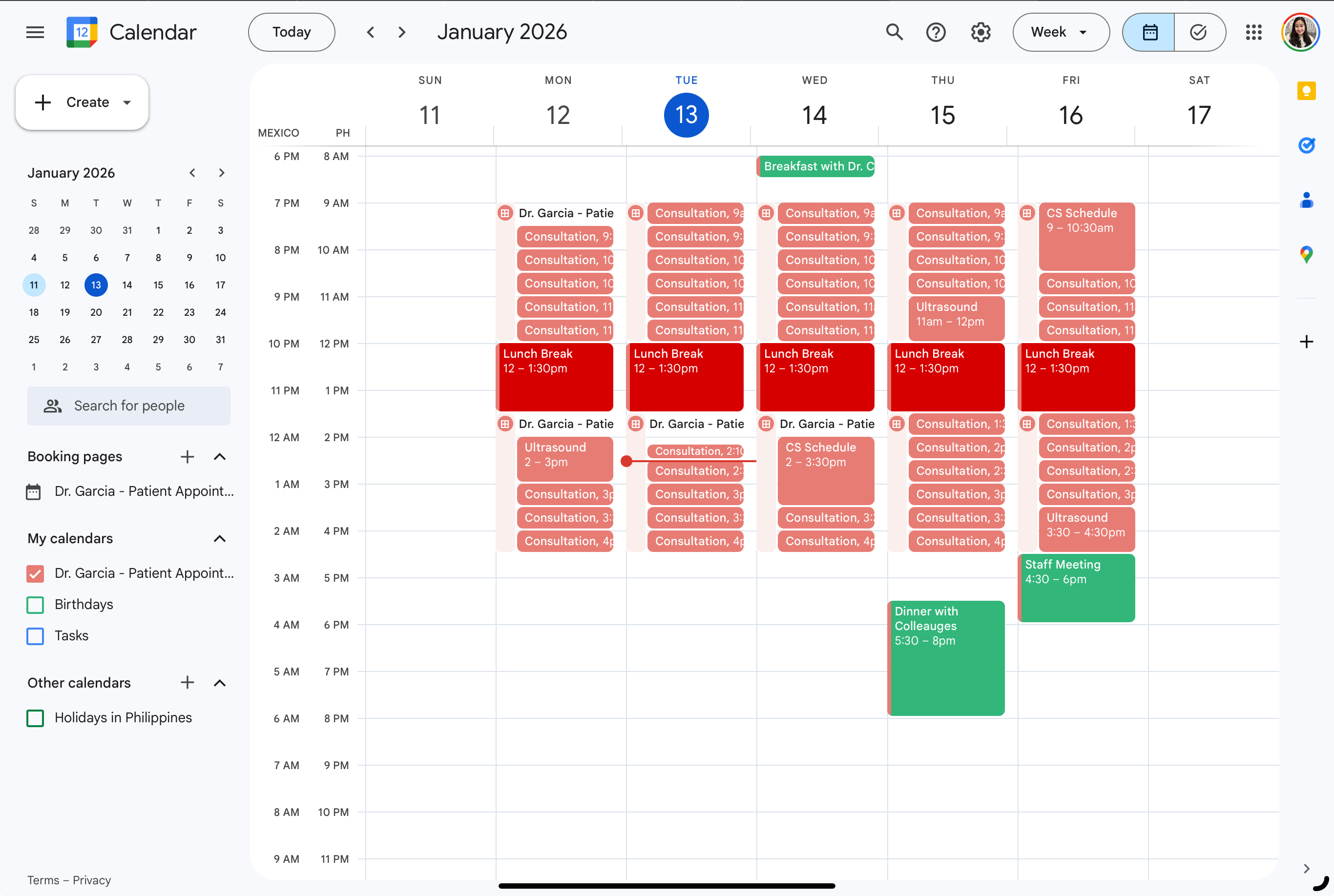Screen dimensions: 1334x896
Task: Select Friday 16 day header
Action: point(1070,115)
